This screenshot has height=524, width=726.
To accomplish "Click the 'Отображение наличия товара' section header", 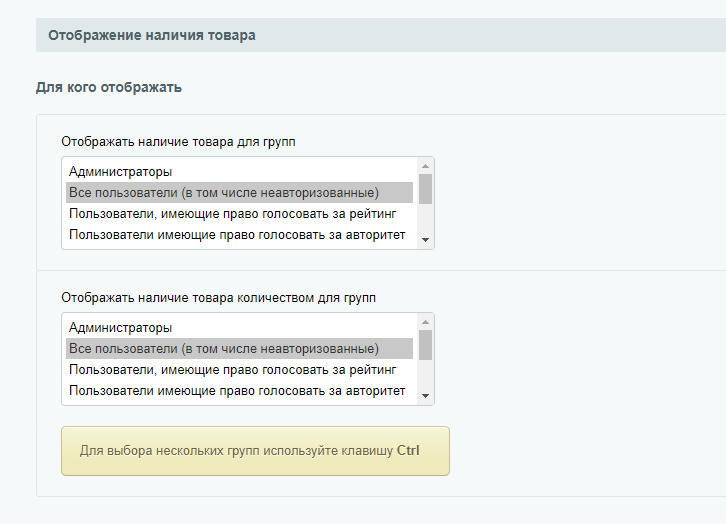I will click(381, 35).
